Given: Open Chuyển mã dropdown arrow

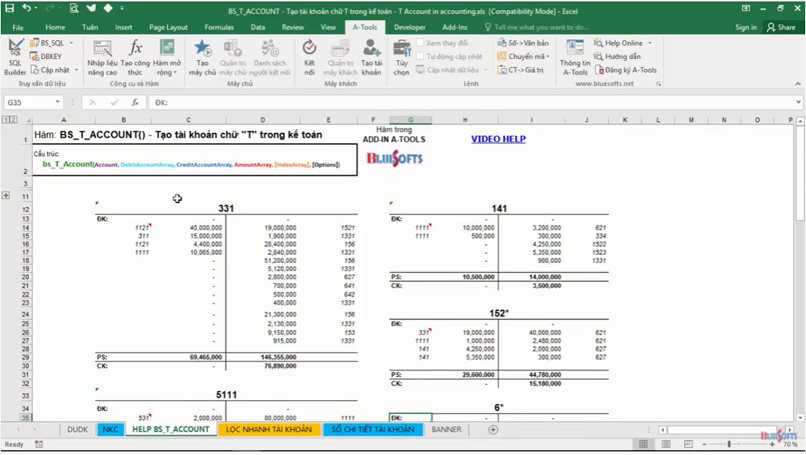Looking at the screenshot, I should tap(548, 57).
